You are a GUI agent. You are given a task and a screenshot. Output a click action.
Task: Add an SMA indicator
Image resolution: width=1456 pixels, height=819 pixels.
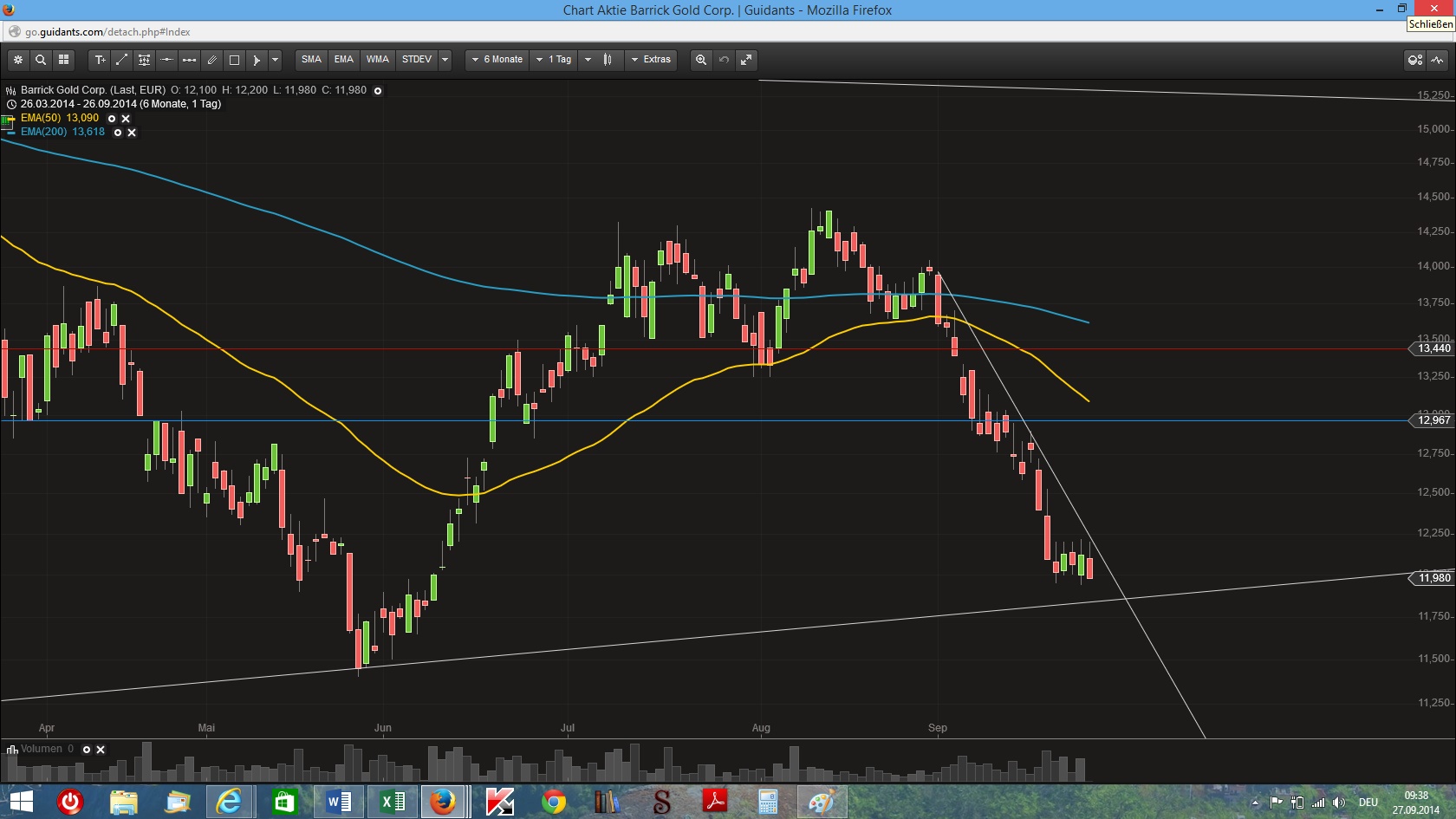pos(310,59)
